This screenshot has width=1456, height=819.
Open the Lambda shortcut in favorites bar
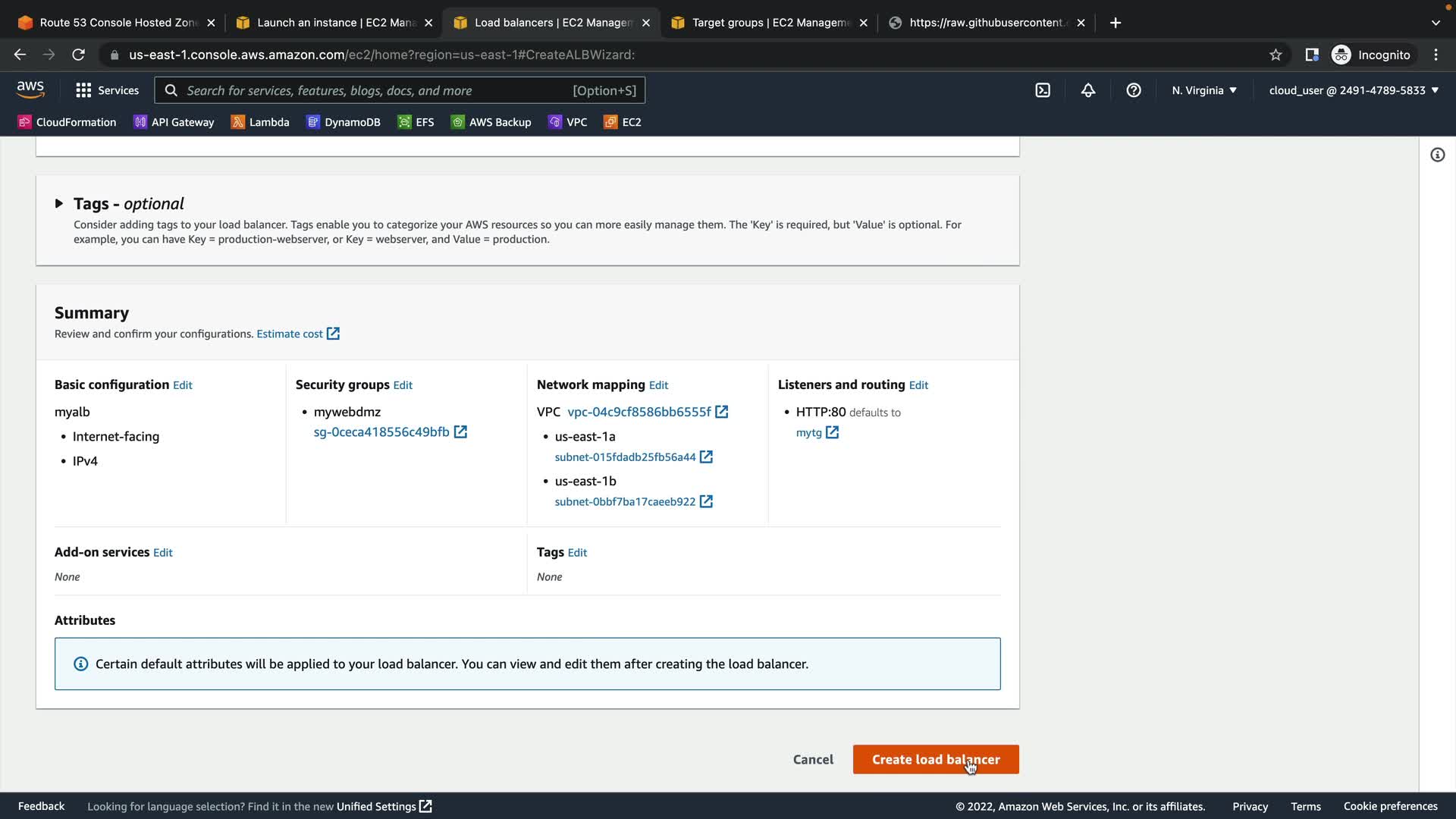(x=260, y=122)
